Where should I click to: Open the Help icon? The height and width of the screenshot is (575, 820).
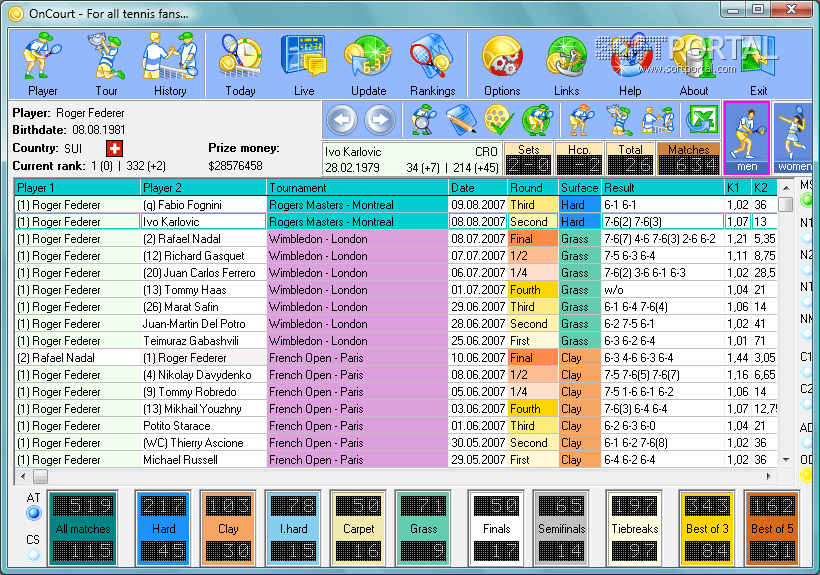click(630, 64)
